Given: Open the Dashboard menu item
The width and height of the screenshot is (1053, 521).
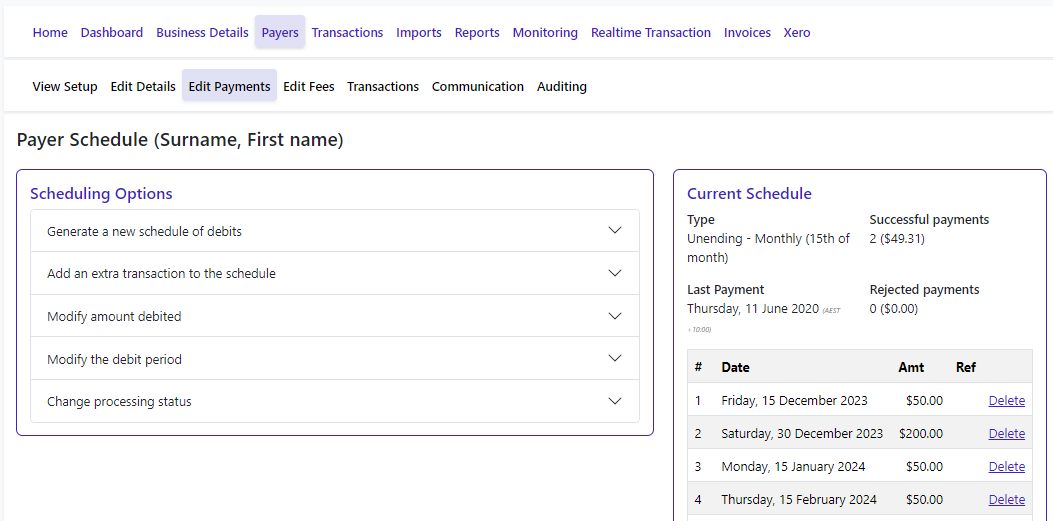Looking at the screenshot, I should [112, 32].
